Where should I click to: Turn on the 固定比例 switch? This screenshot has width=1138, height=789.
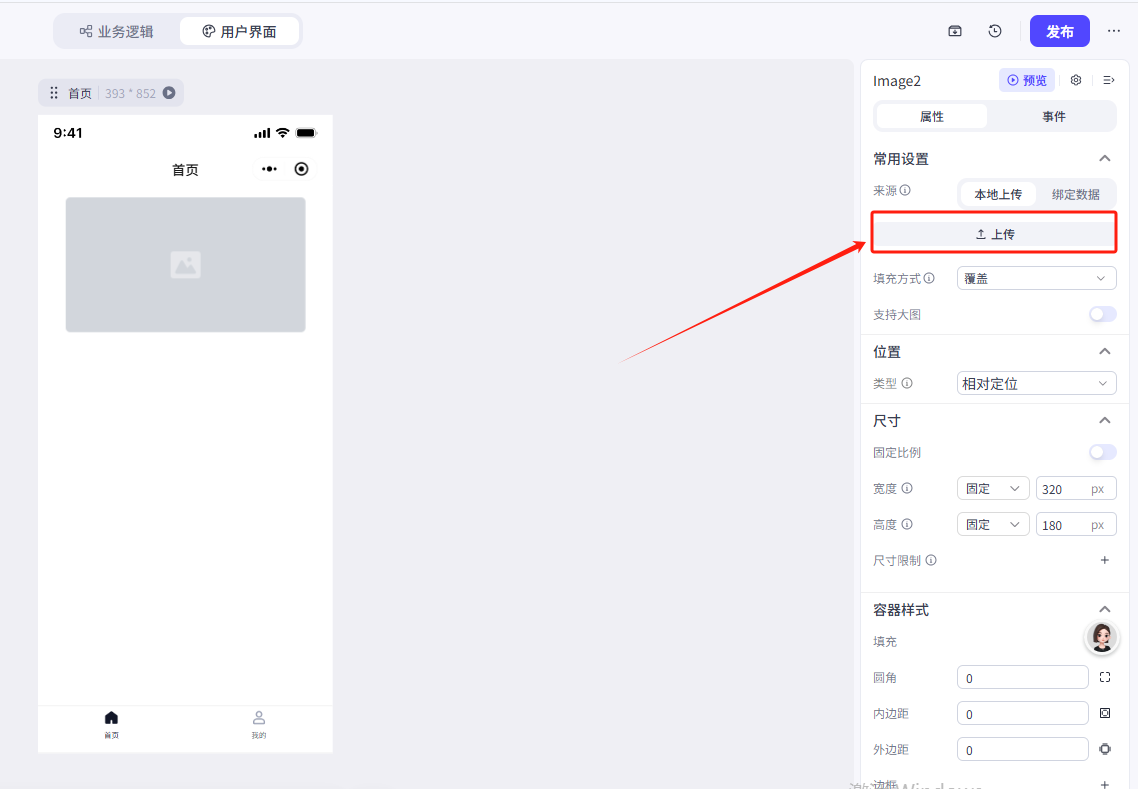1102,452
